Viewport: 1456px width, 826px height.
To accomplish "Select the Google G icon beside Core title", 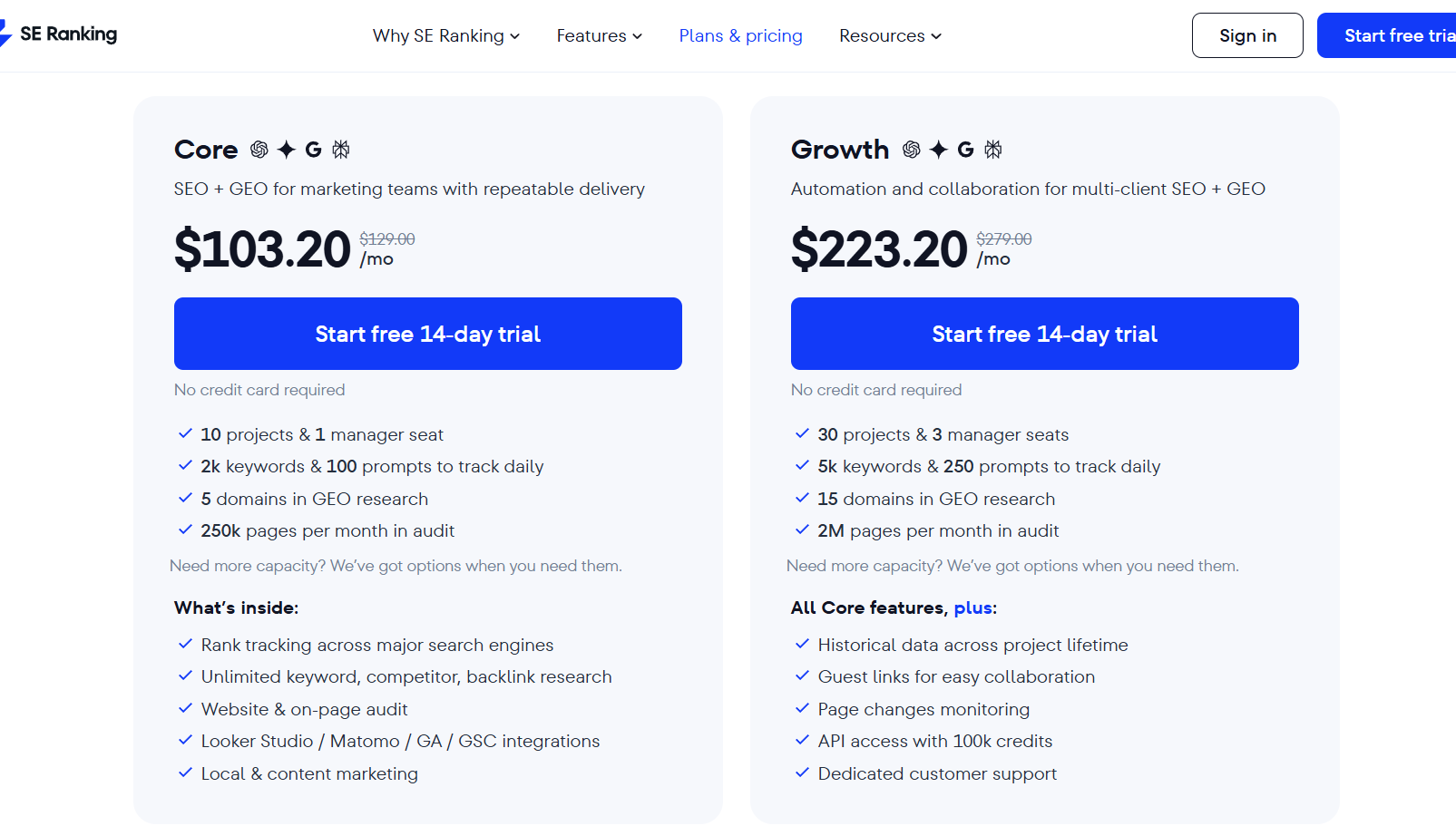I will [313, 150].
